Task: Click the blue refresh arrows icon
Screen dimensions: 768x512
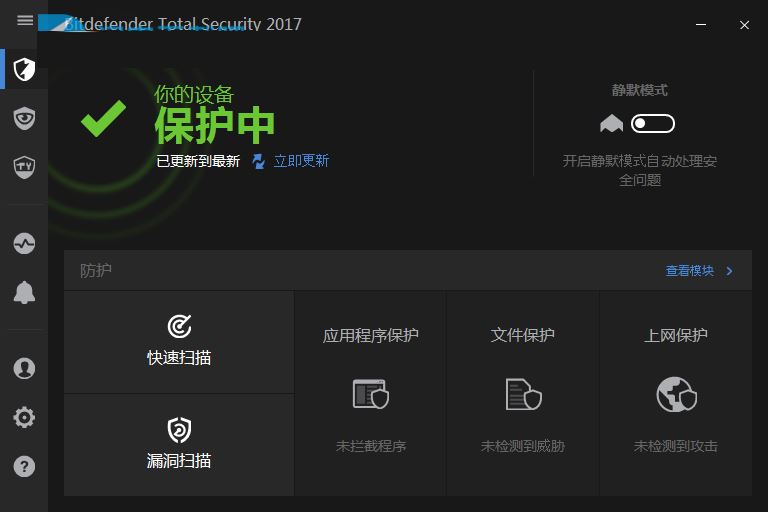Action: [259, 161]
